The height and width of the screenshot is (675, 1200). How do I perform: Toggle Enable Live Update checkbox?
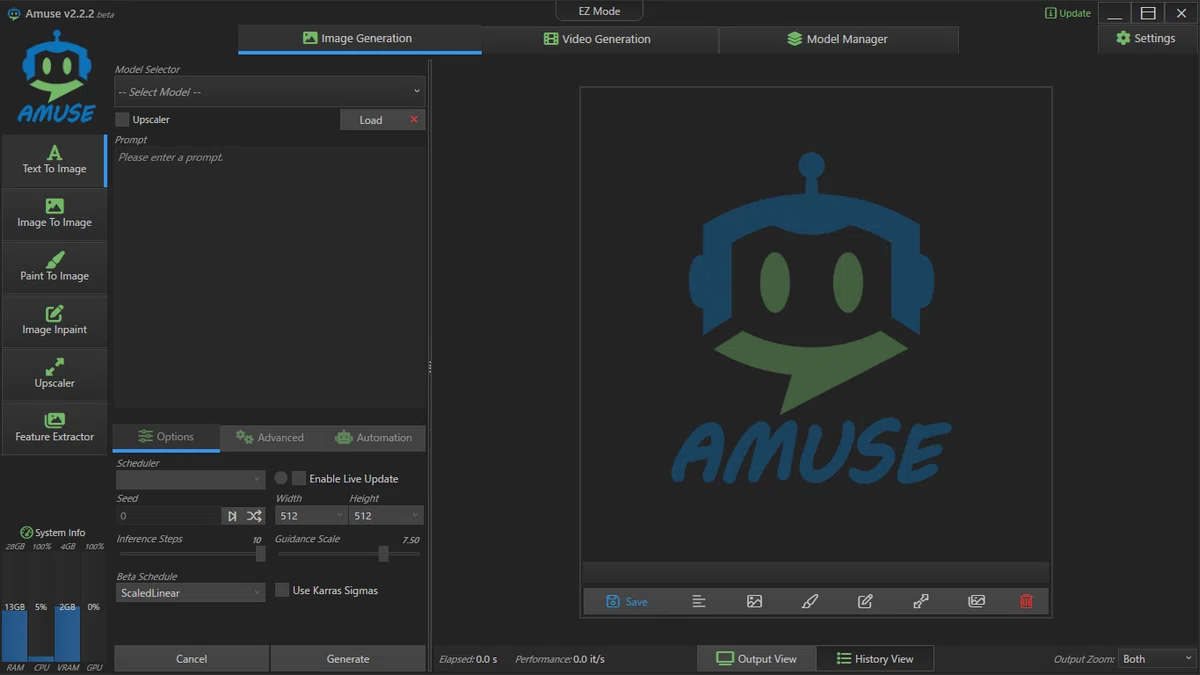[299, 479]
